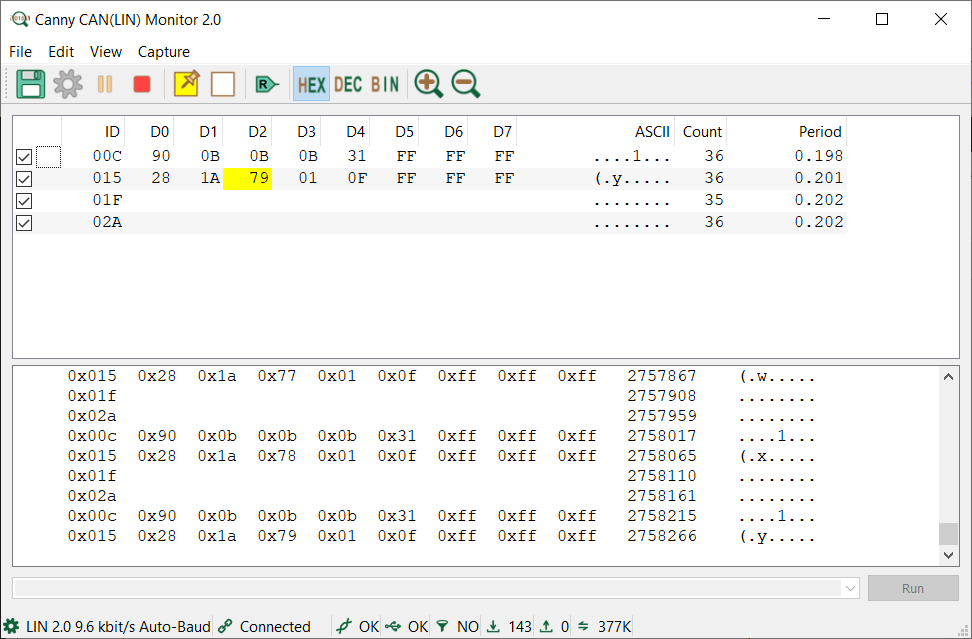This screenshot has height=639, width=972.
Task: Open the Edit menu
Action: [x=61, y=51]
